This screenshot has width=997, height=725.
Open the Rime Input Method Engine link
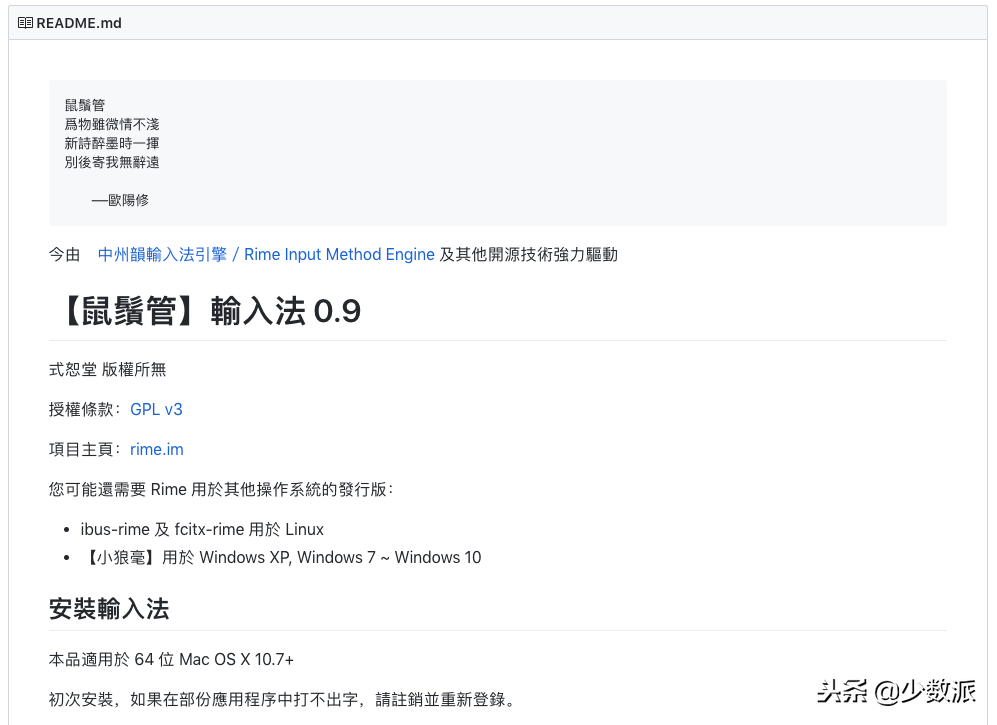(x=266, y=254)
